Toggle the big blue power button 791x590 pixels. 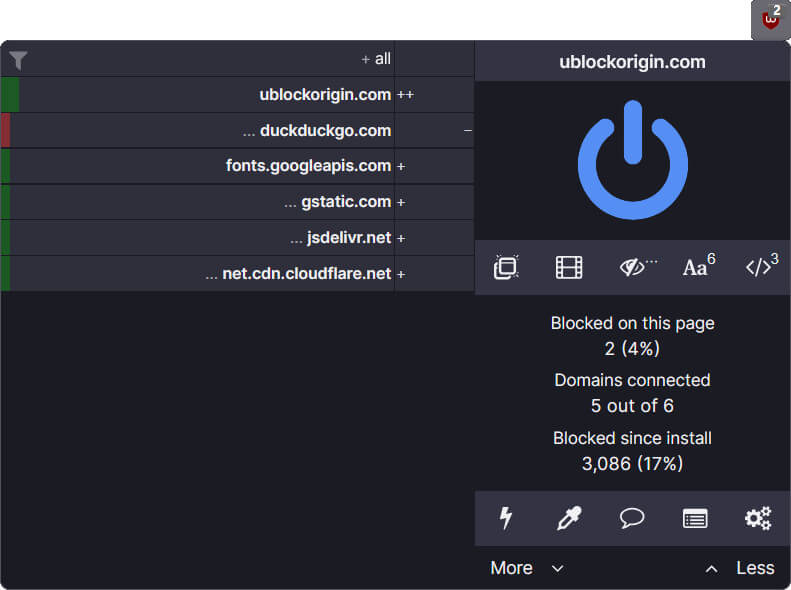pyautogui.click(x=633, y=160)
